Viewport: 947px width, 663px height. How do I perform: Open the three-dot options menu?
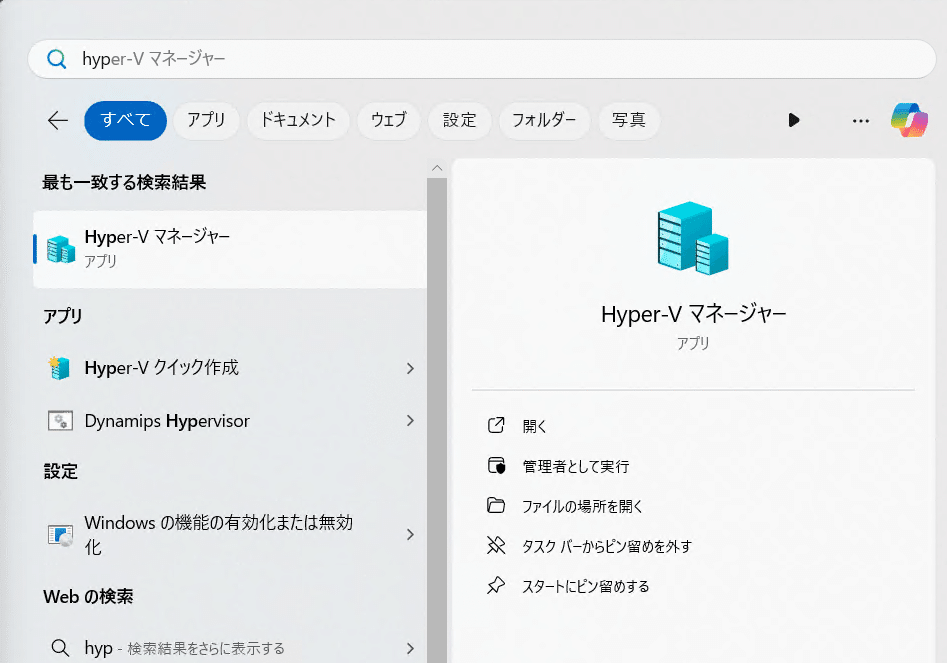point(861,121)
